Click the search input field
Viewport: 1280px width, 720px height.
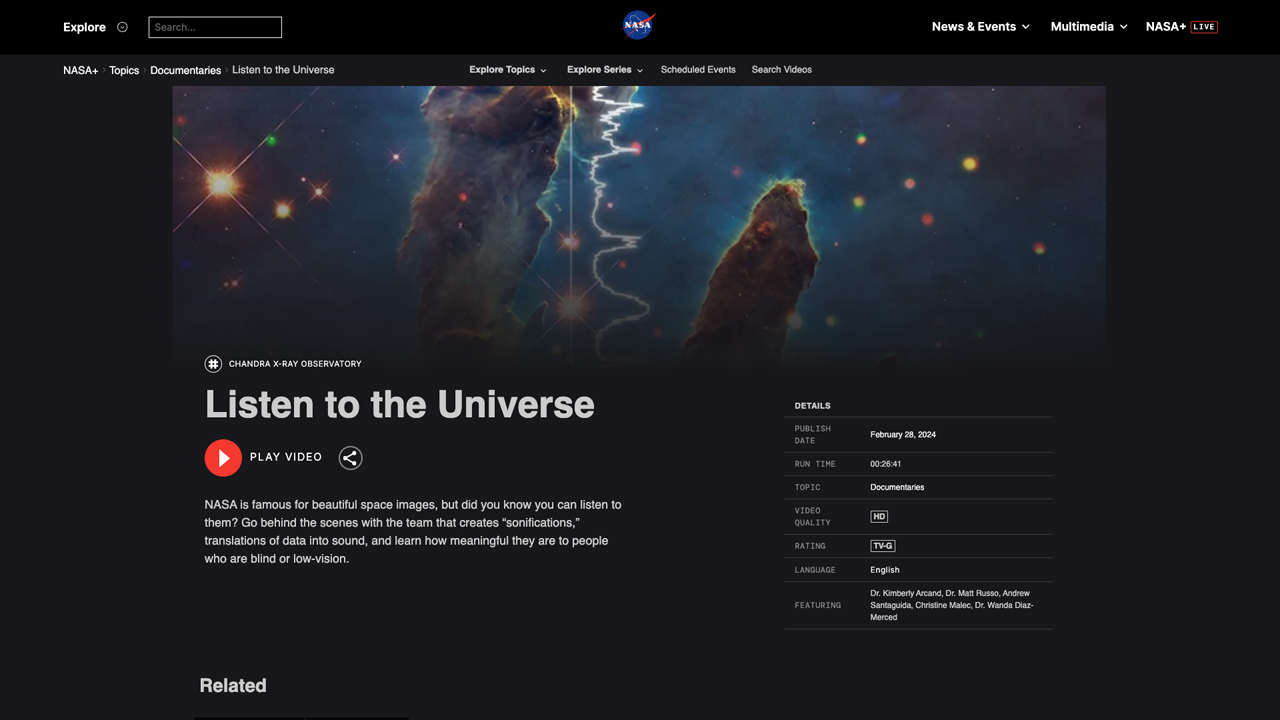pos(215,27)
